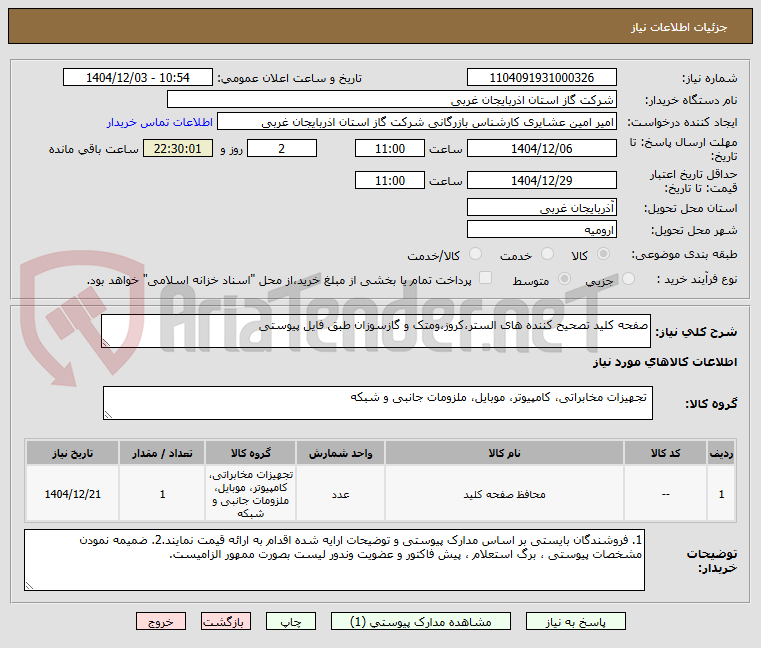Select the کالا/خدمت radio button
The width and height of the screenshot is (761, 648).
click(476, 254)
